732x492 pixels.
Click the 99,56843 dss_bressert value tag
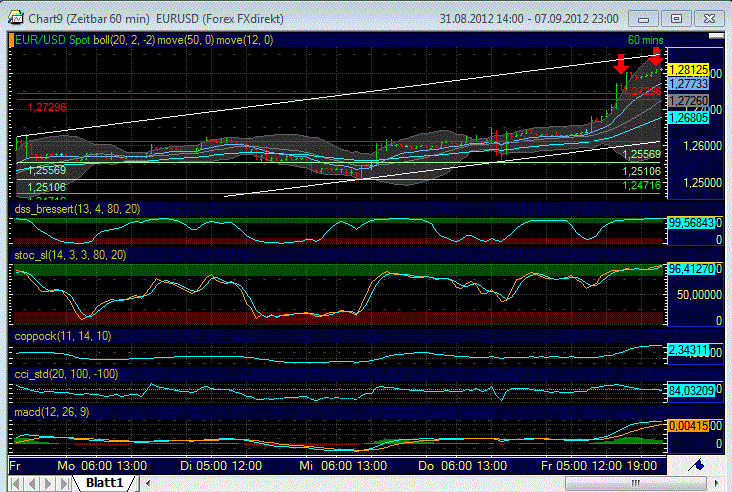(691, 223)
